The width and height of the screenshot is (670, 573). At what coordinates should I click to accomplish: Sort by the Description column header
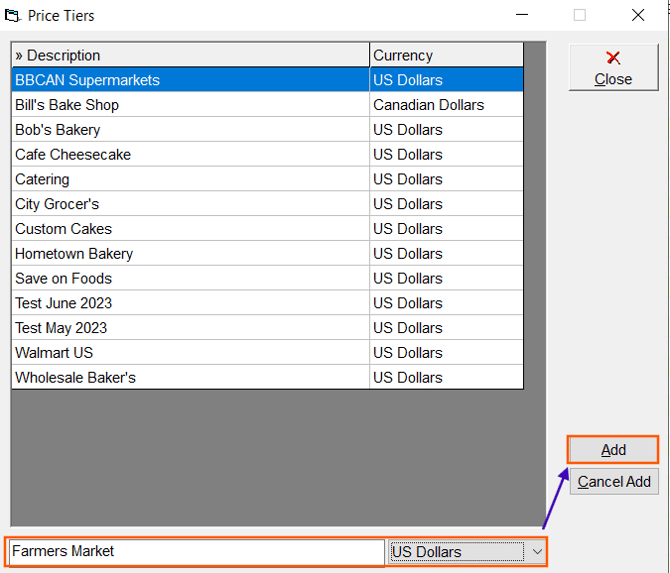tap(191, 55)
